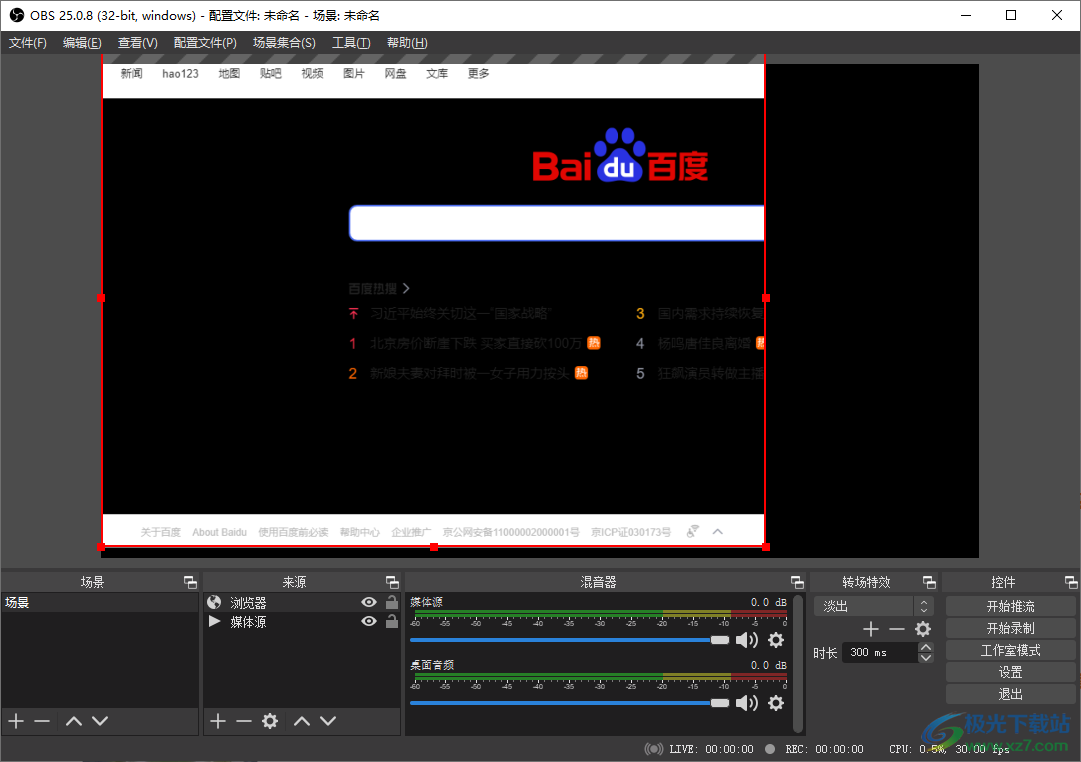Click 更多 link in preview
This screenshot has width=1081, height=762.
(478, 73)
